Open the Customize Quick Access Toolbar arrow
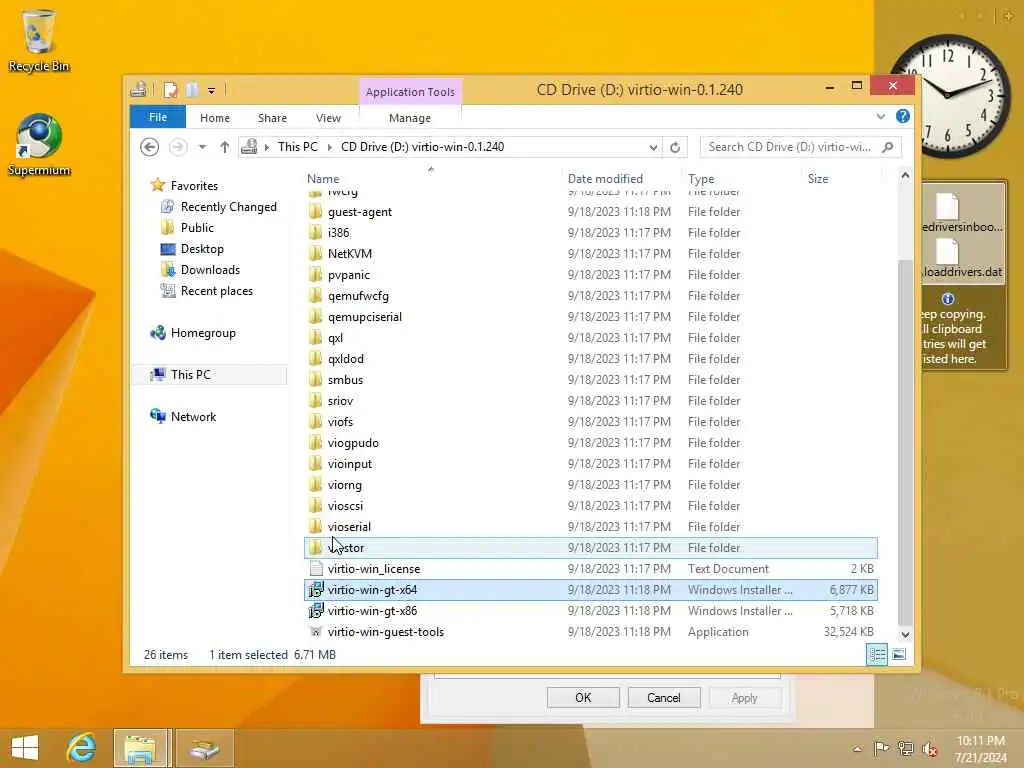 click(x=212, y=90)
